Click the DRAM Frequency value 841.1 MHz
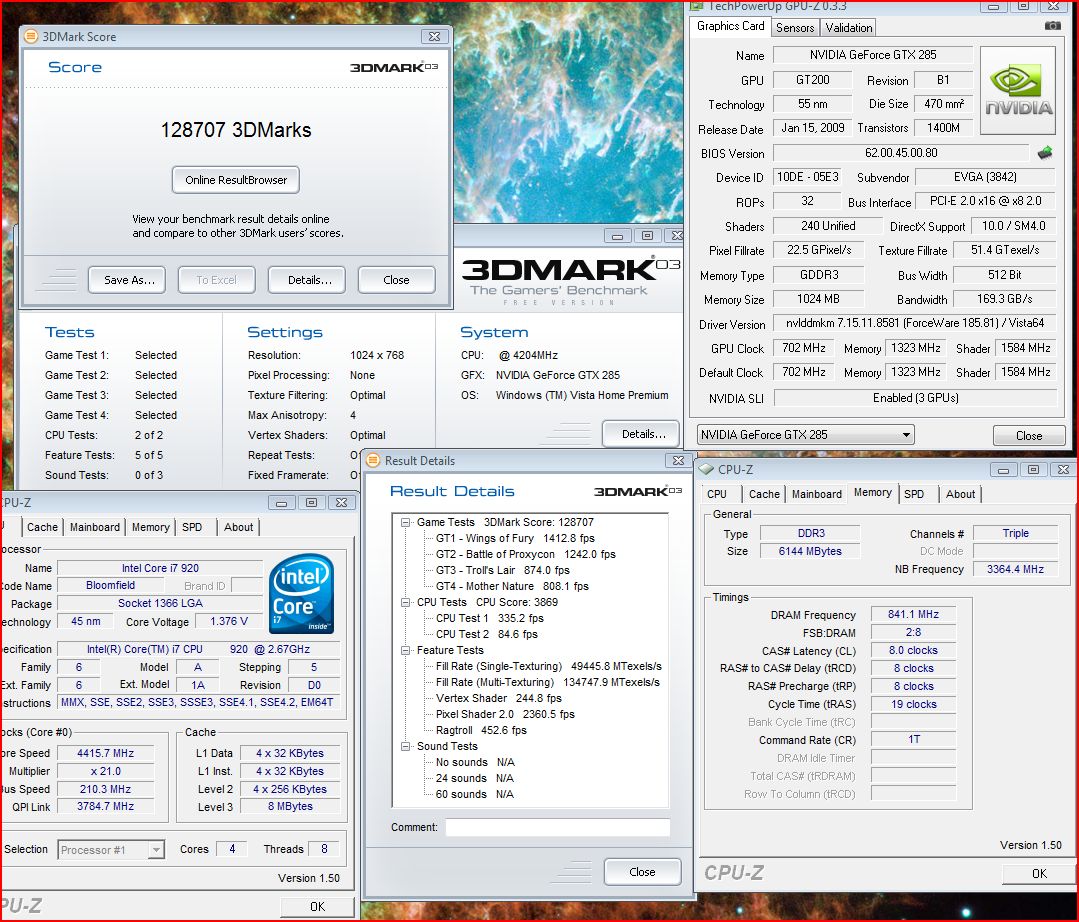This screenshot has height=922, width=1079. click(913, 614)
